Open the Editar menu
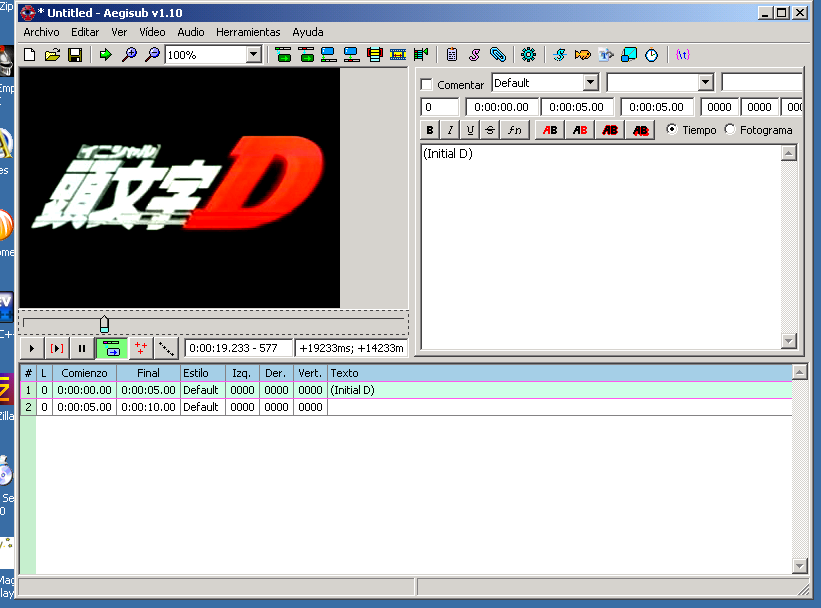This screenshot has width=821, height=608. pos(85,32)
